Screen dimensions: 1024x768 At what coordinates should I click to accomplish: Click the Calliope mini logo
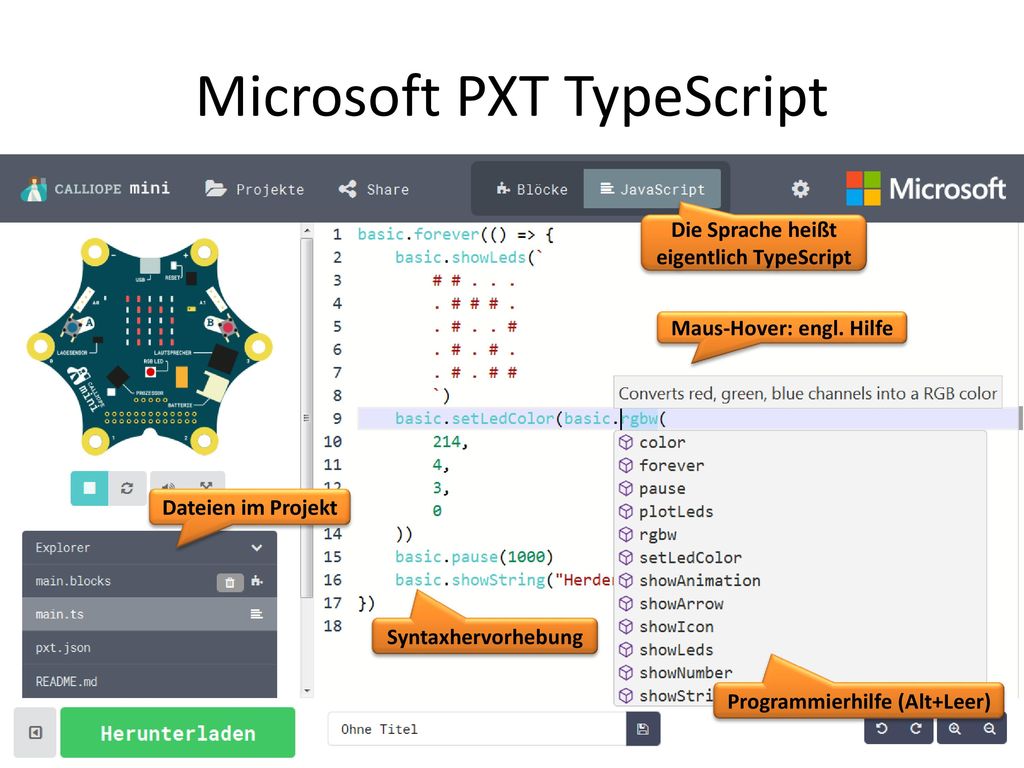coord(95,189)
